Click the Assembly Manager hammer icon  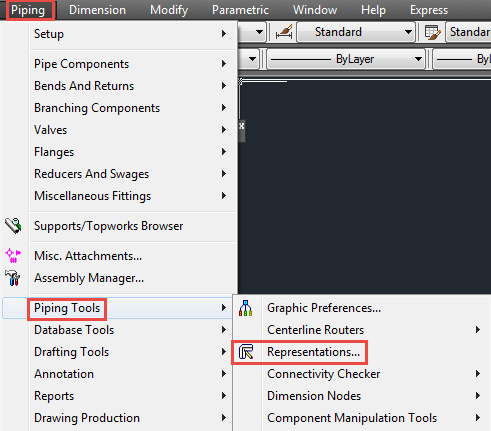[13, 278]
